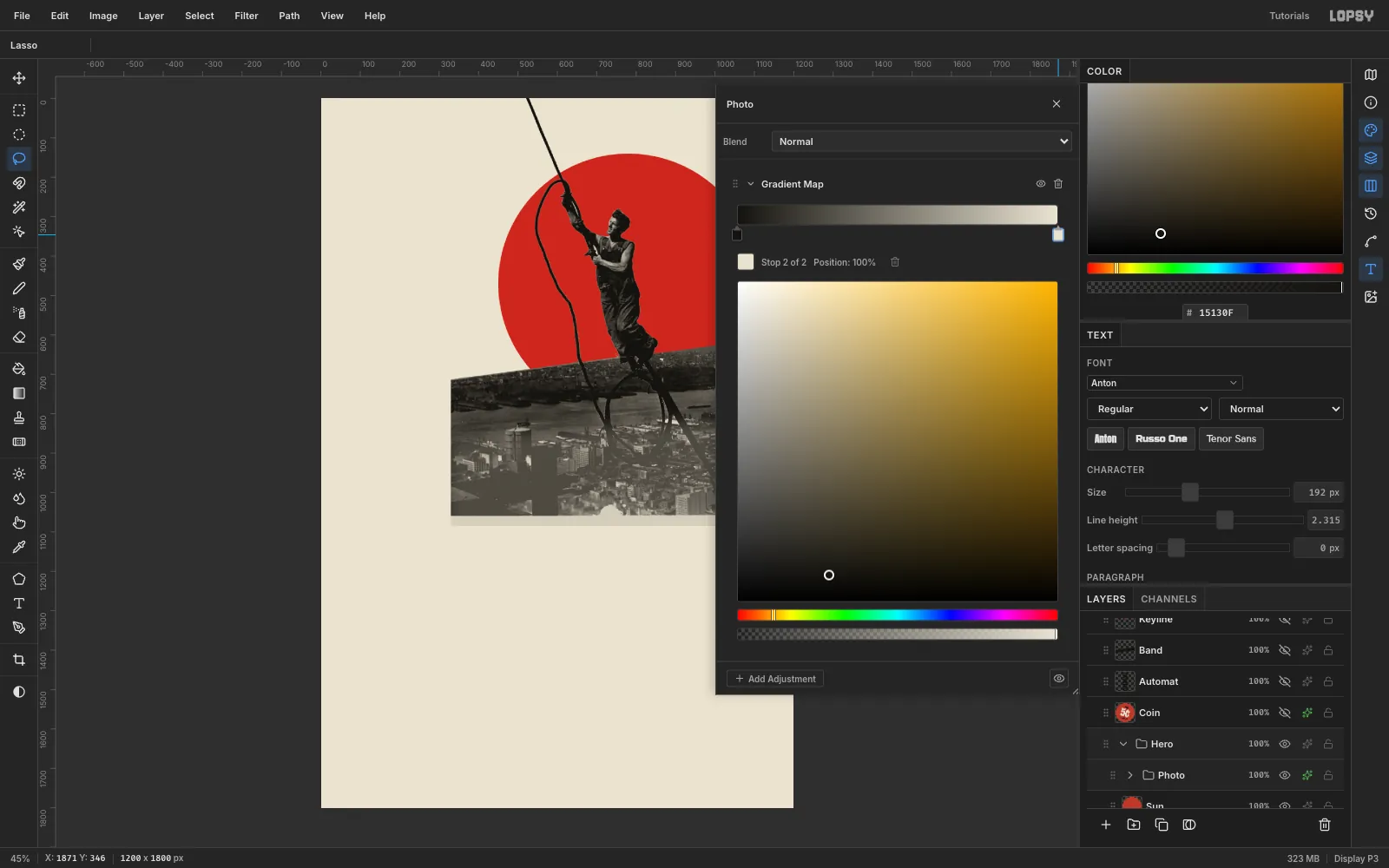This screenshot has width=1389, height=868.
Task: Show the hidden Band layer
Action: 1285,650
